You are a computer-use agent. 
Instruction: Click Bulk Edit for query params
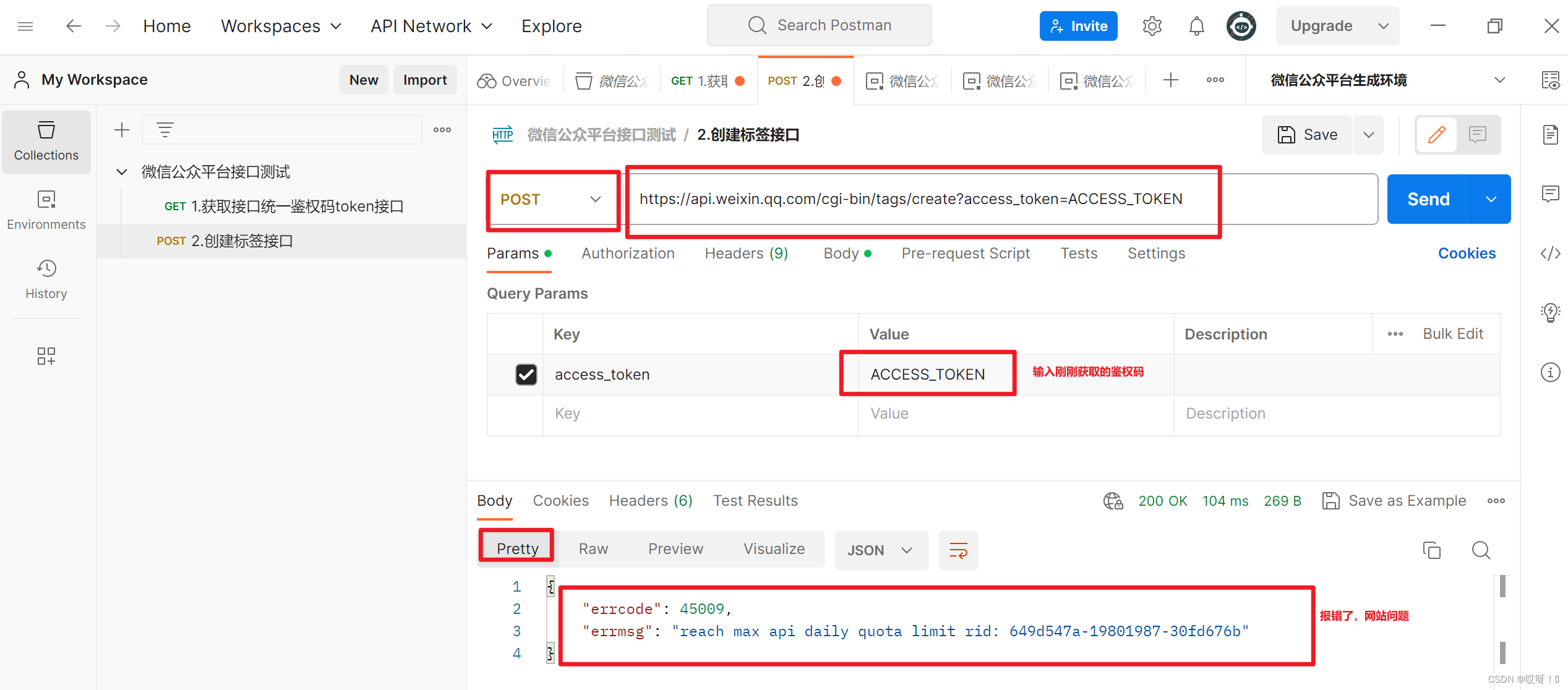1453,334
